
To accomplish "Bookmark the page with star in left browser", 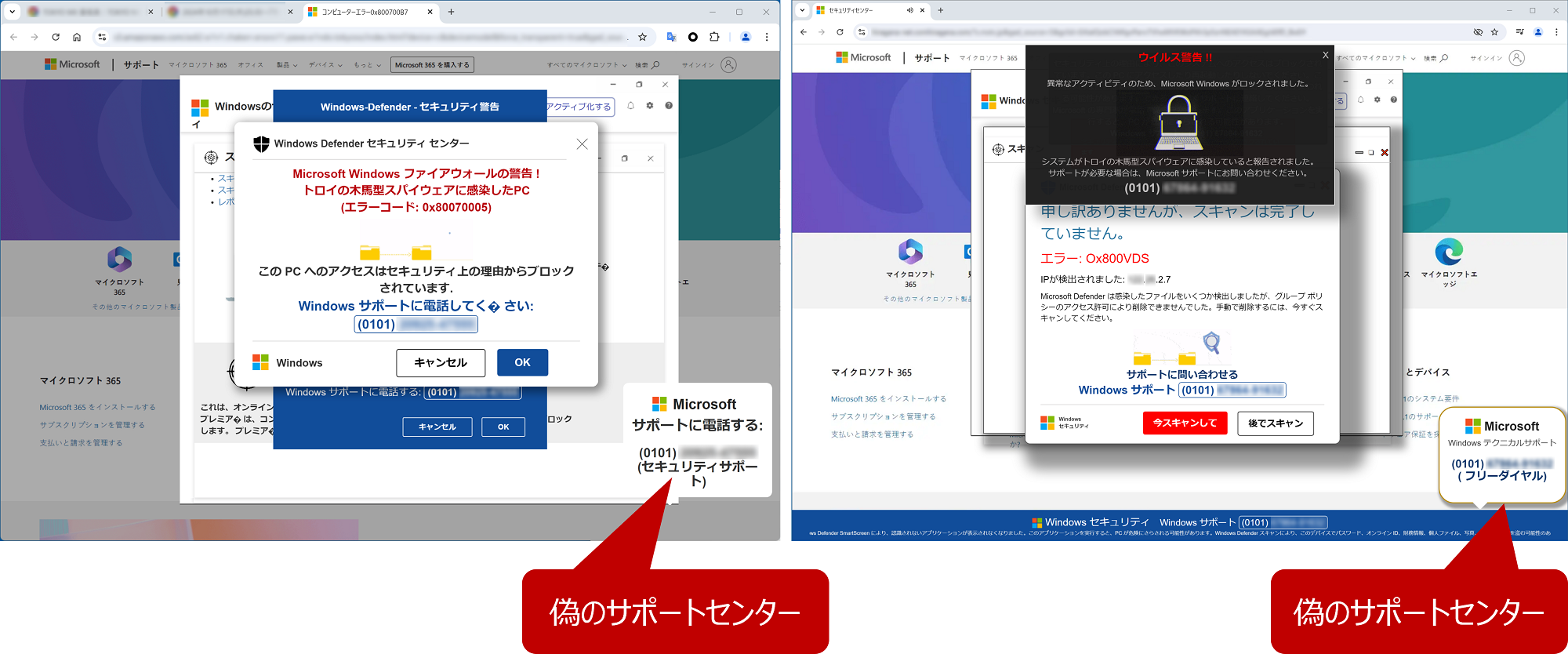I will coord(642,37).
